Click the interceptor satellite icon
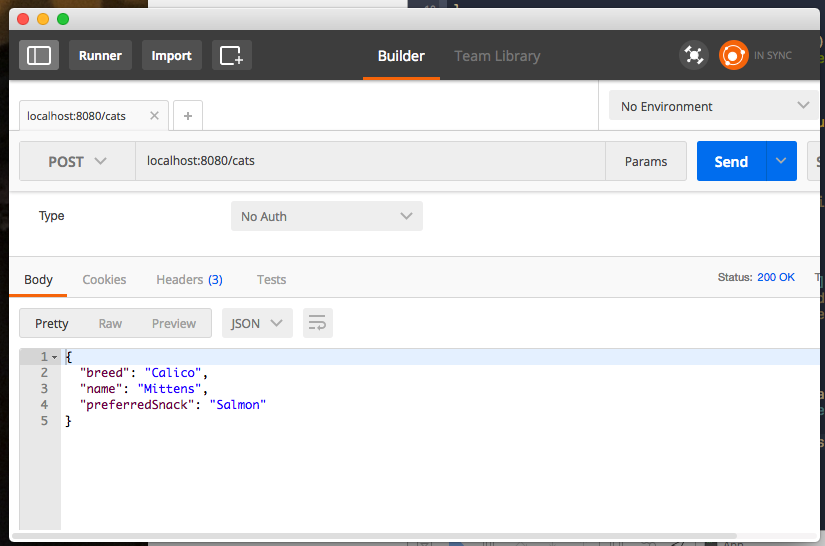This screenshot has width=825, height=546. [693, 55]
